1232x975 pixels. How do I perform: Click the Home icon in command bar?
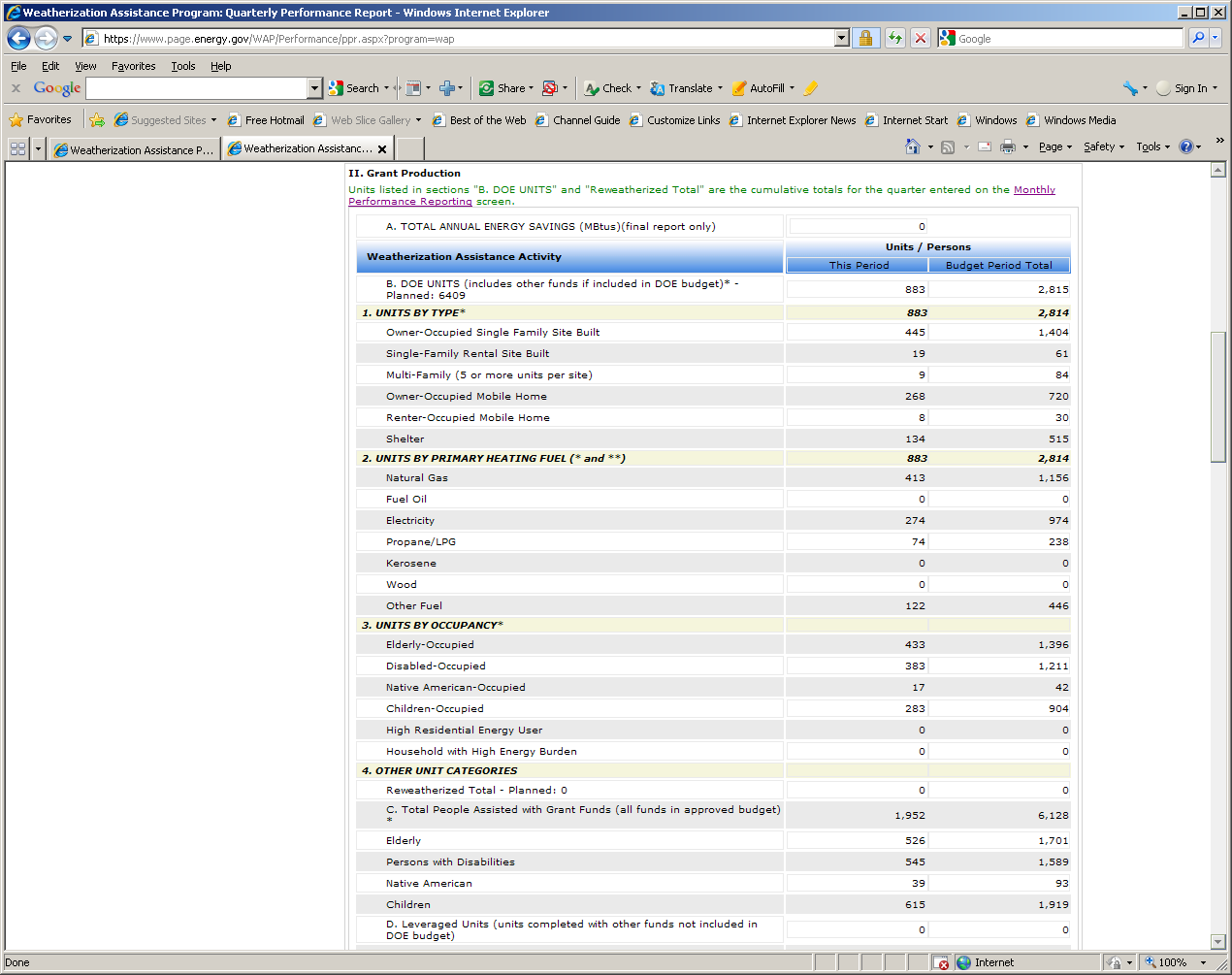point(912,147)
